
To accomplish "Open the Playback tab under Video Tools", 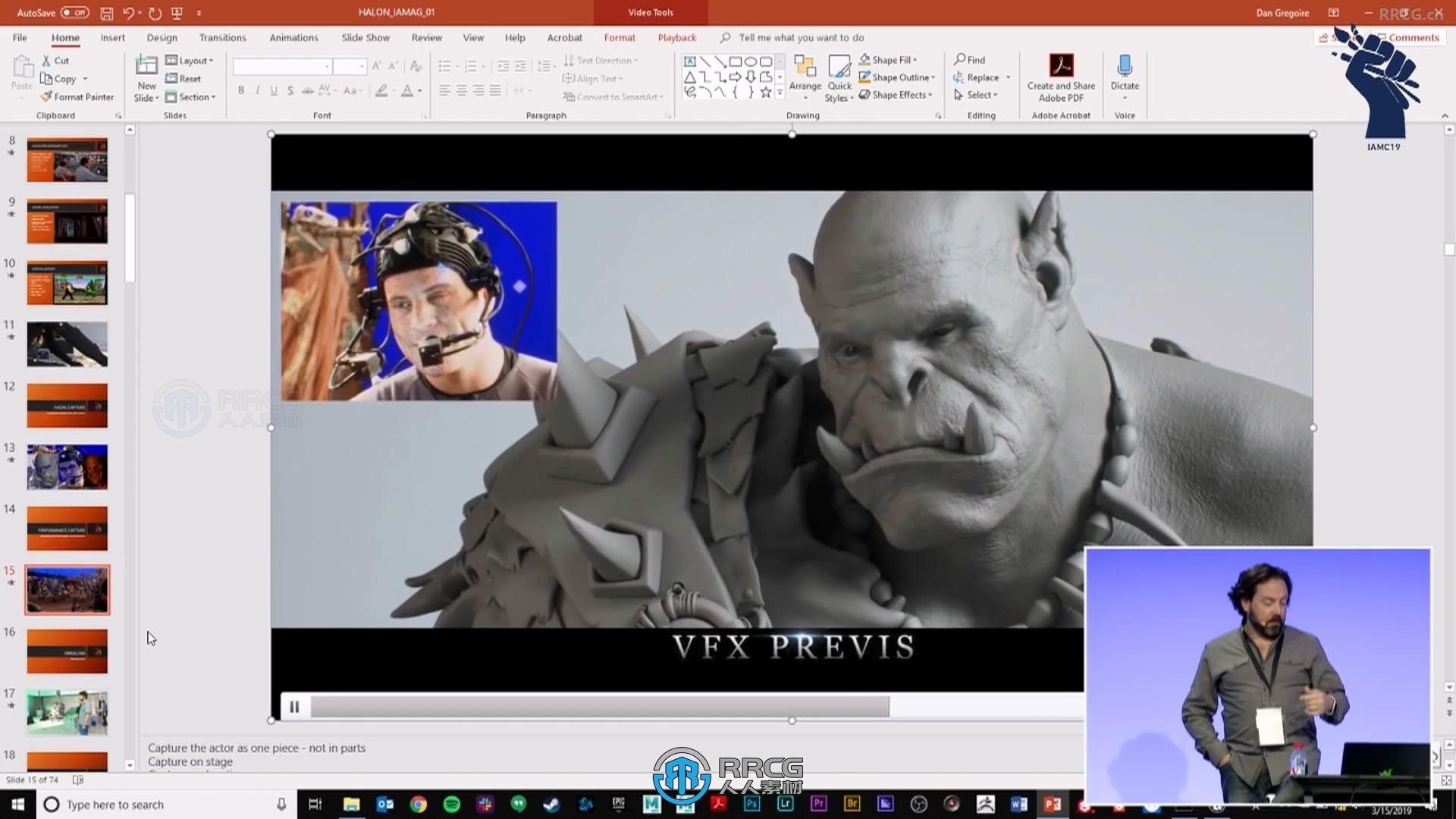I will 676,37.
